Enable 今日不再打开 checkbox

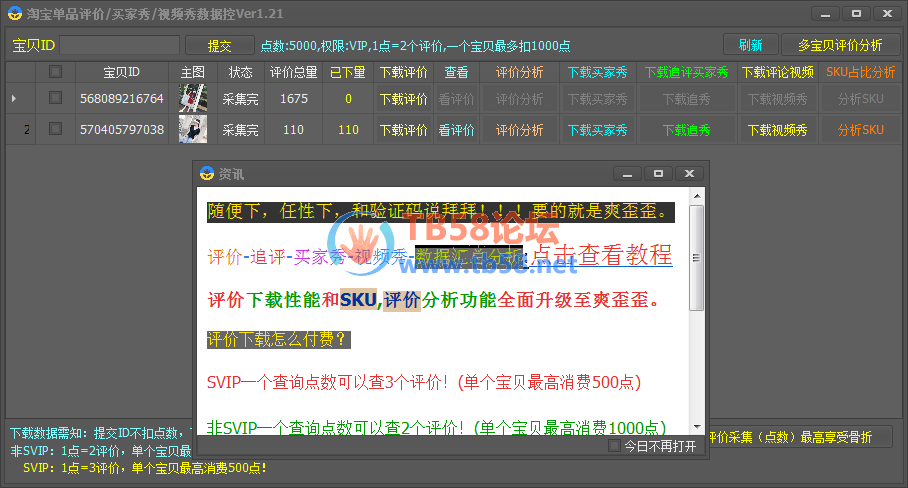pos(614,446)
